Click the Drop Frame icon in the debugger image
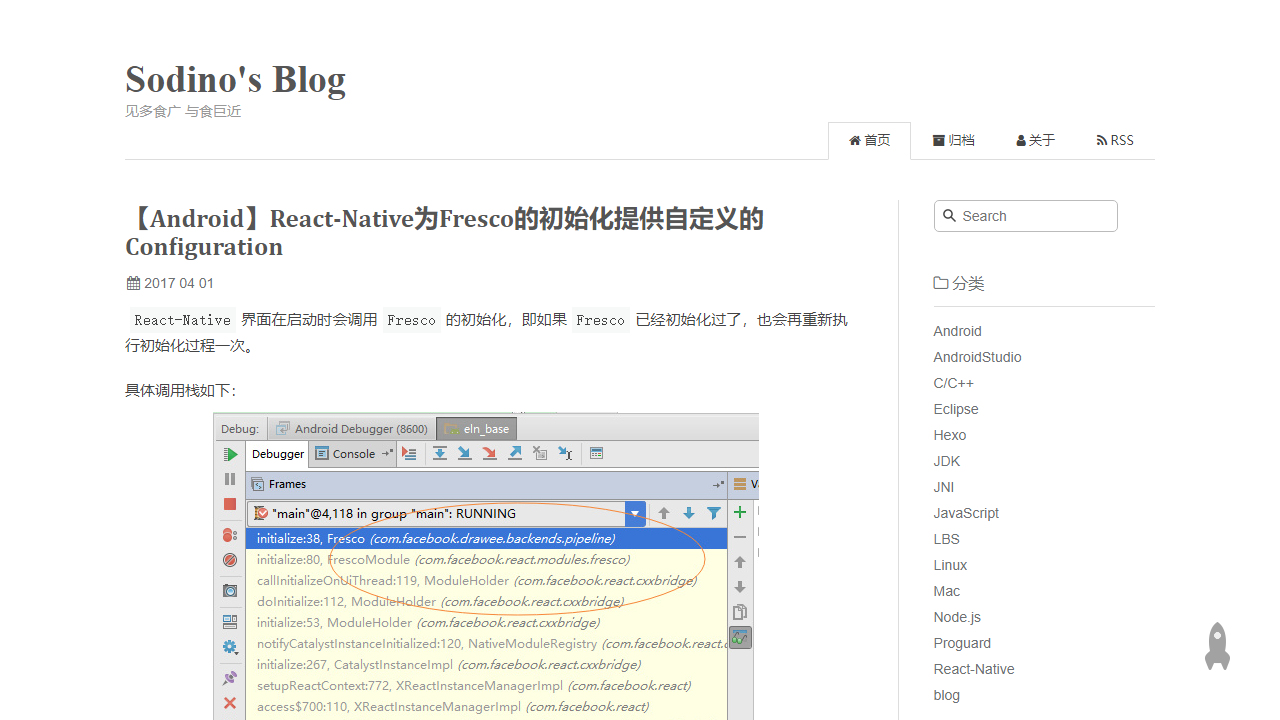 [540, 453]
